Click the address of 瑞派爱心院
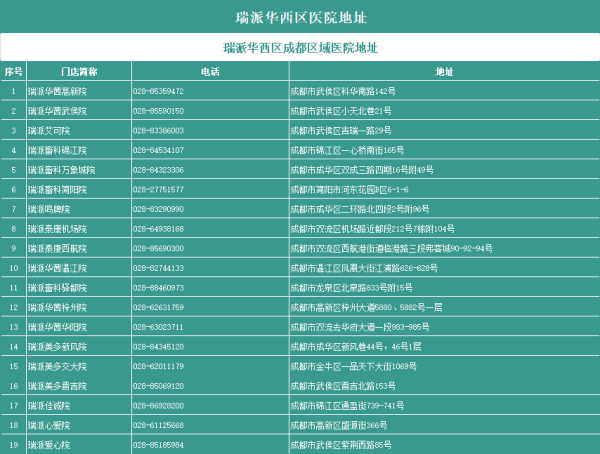The width and height of the screenshot is (600, 454). coord(341,445)
